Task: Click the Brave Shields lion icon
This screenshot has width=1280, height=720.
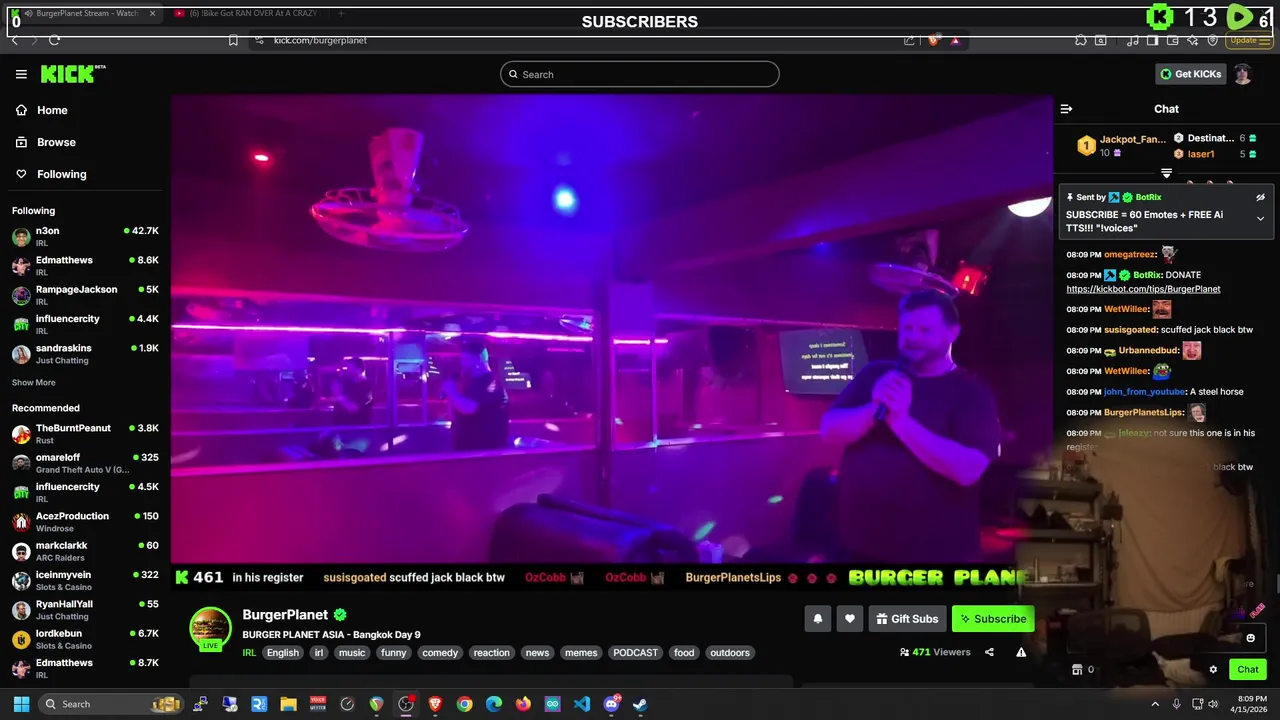Action: click(933, 40)
